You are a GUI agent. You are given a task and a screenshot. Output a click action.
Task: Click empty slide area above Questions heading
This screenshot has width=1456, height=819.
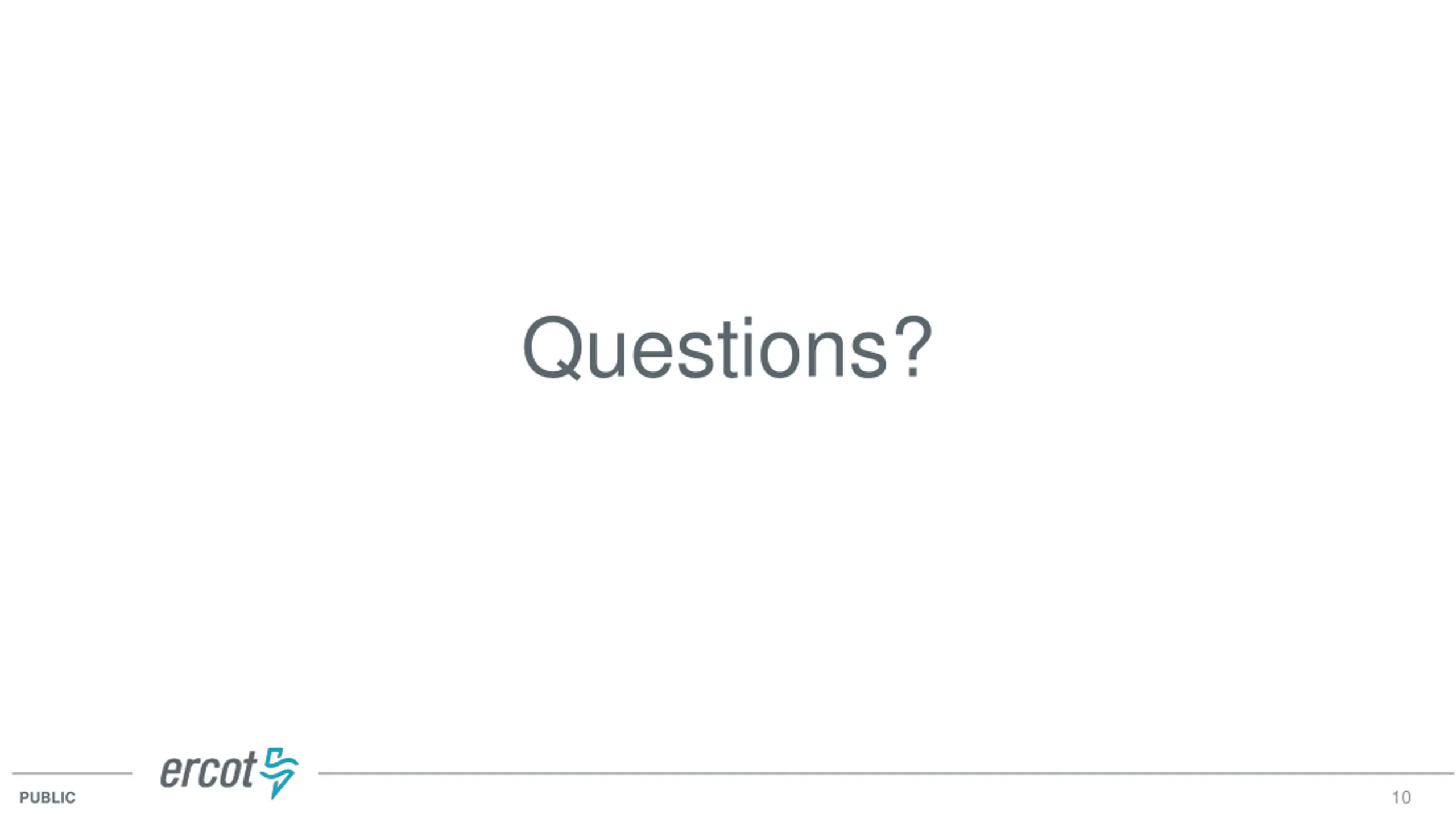728,154
